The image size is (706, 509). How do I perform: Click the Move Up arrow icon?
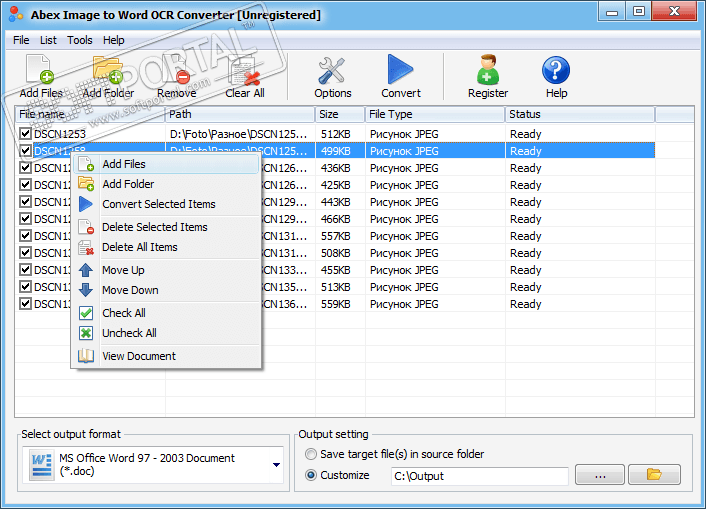(86, 270)
